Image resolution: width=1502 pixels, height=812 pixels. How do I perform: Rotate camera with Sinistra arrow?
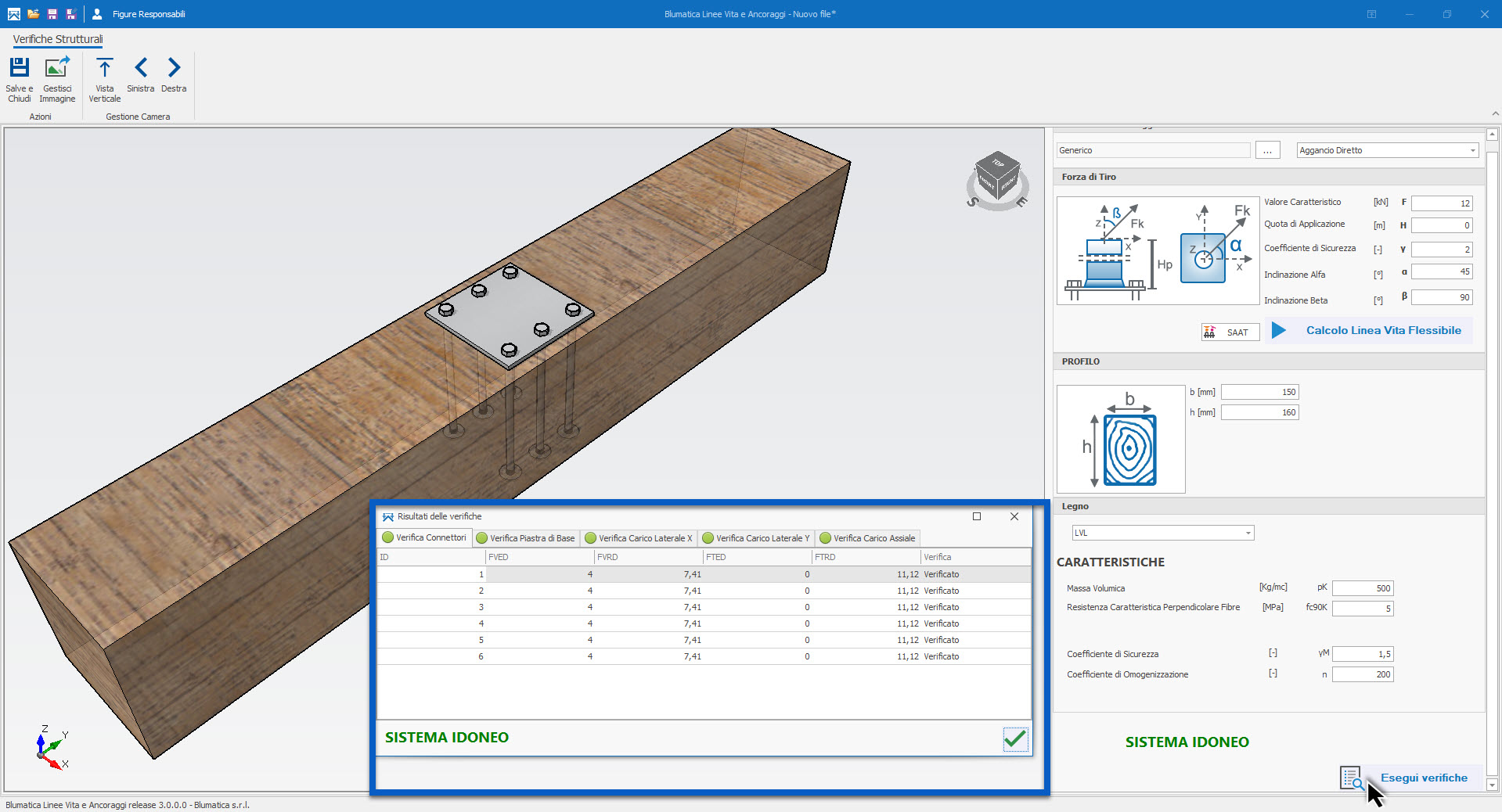point(141,69)
